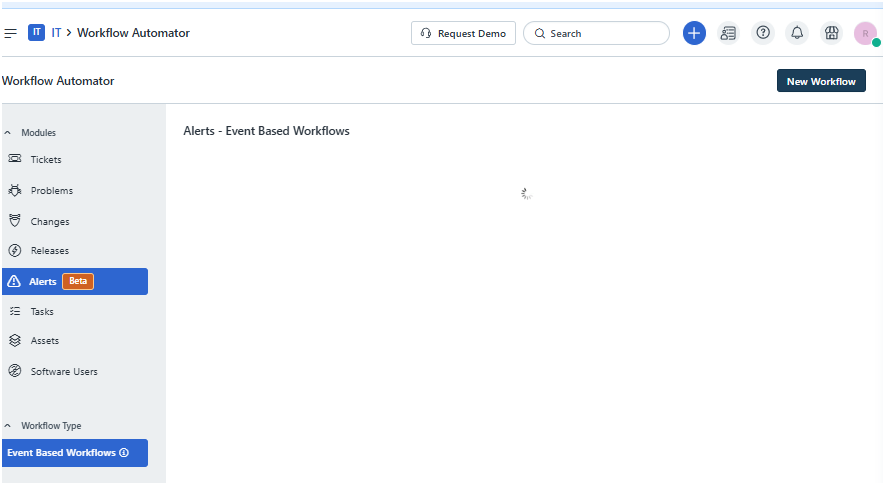Click the Changes icon in sidebar

tap(15, 220)
